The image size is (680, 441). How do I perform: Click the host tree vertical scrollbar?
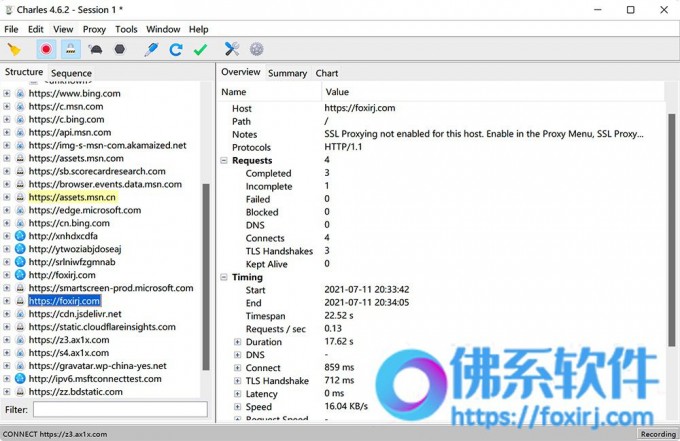(x=206, y=277)
